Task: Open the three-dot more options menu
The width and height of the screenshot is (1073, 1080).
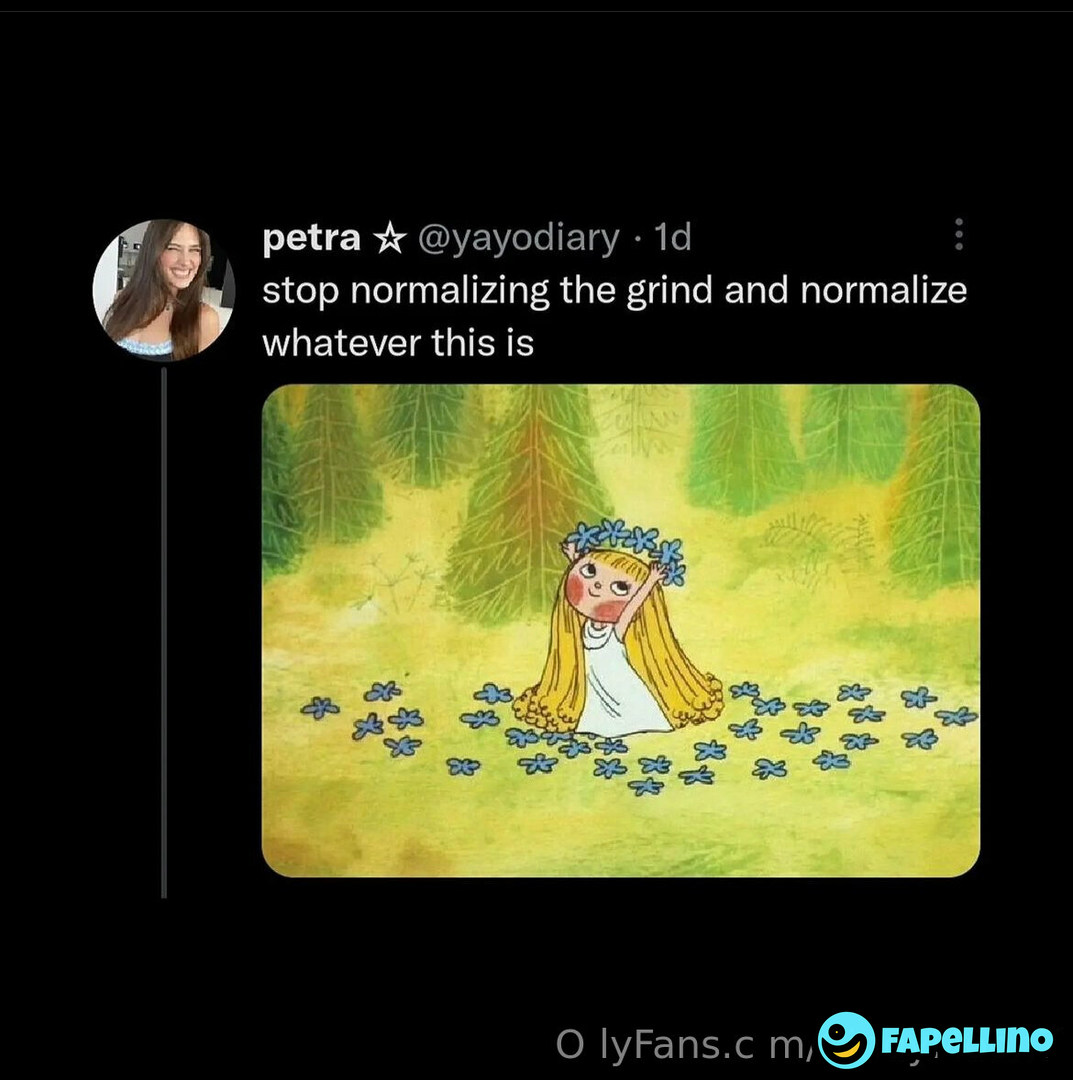Action: click(958, 234)
